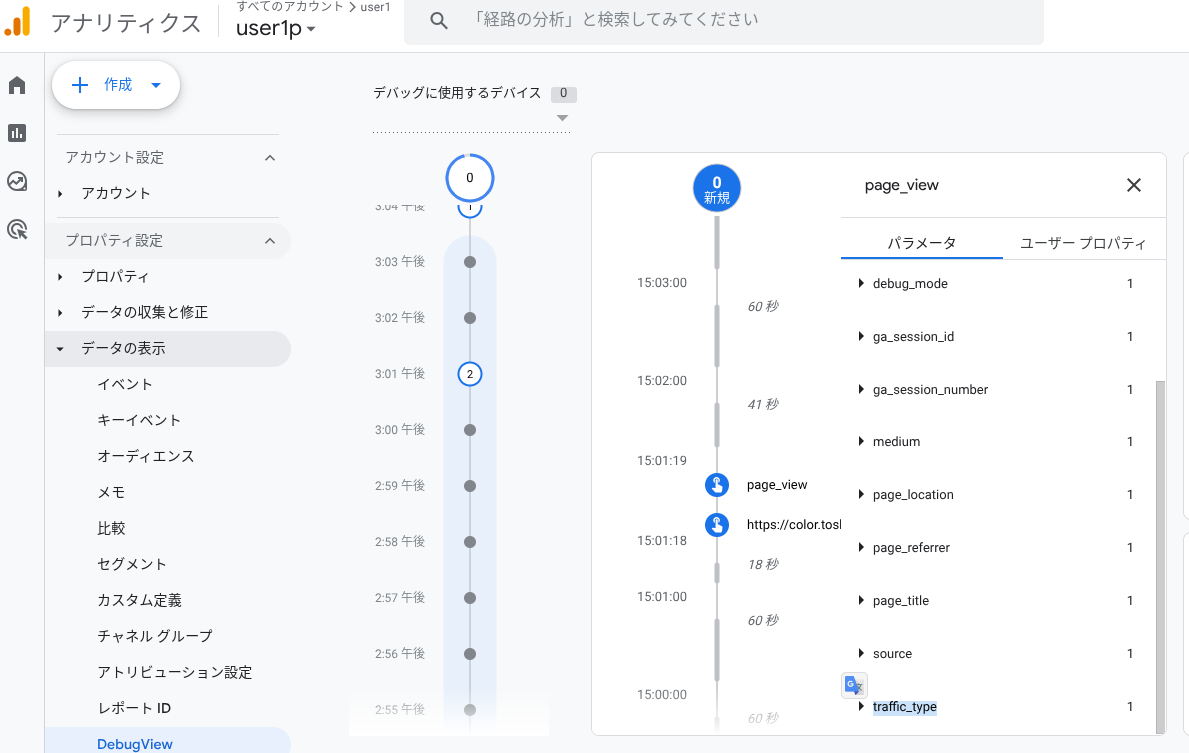Open the Home icon in sidebar
This screenshot has width=1189, height=753.
click(17, 85)
